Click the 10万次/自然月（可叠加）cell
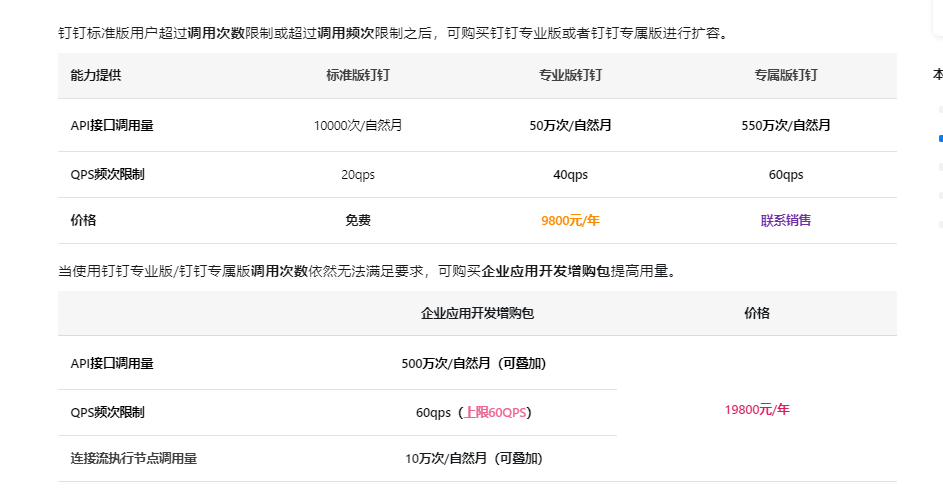 (474, 458)
